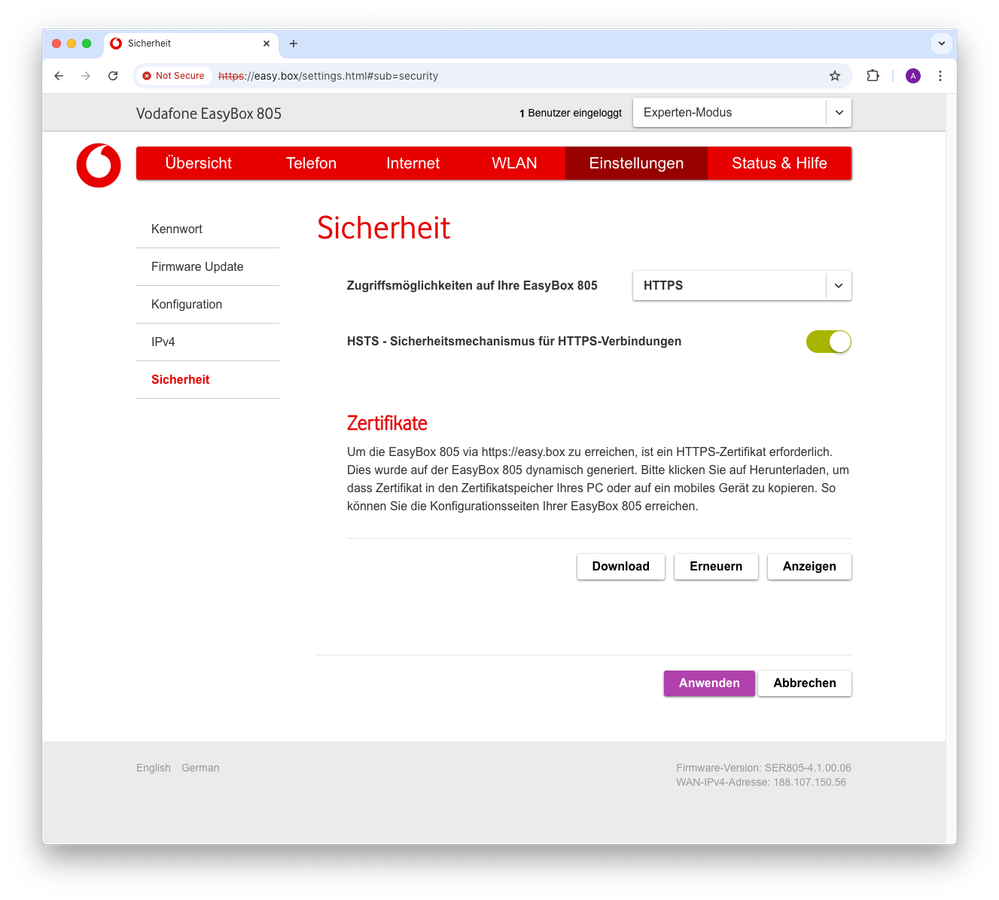The image size is (999, 900).
Task: Open a new browser tab
Action: (293, 43)
